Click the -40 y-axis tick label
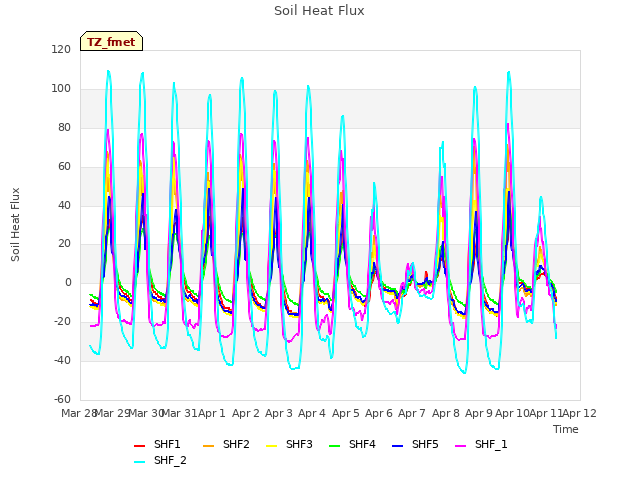Screen dimensions: 640x480 [62, 360]
